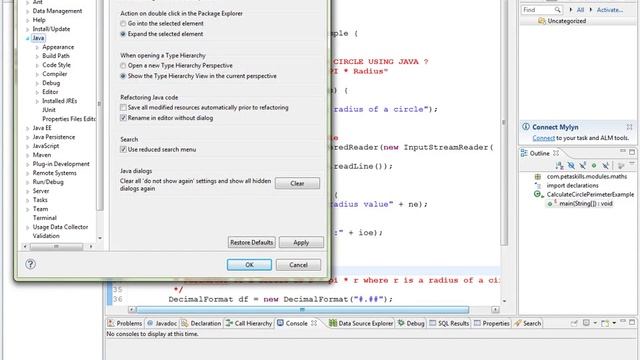
Task: Collapse the Java preferences node
Action: tap(27, 38)
